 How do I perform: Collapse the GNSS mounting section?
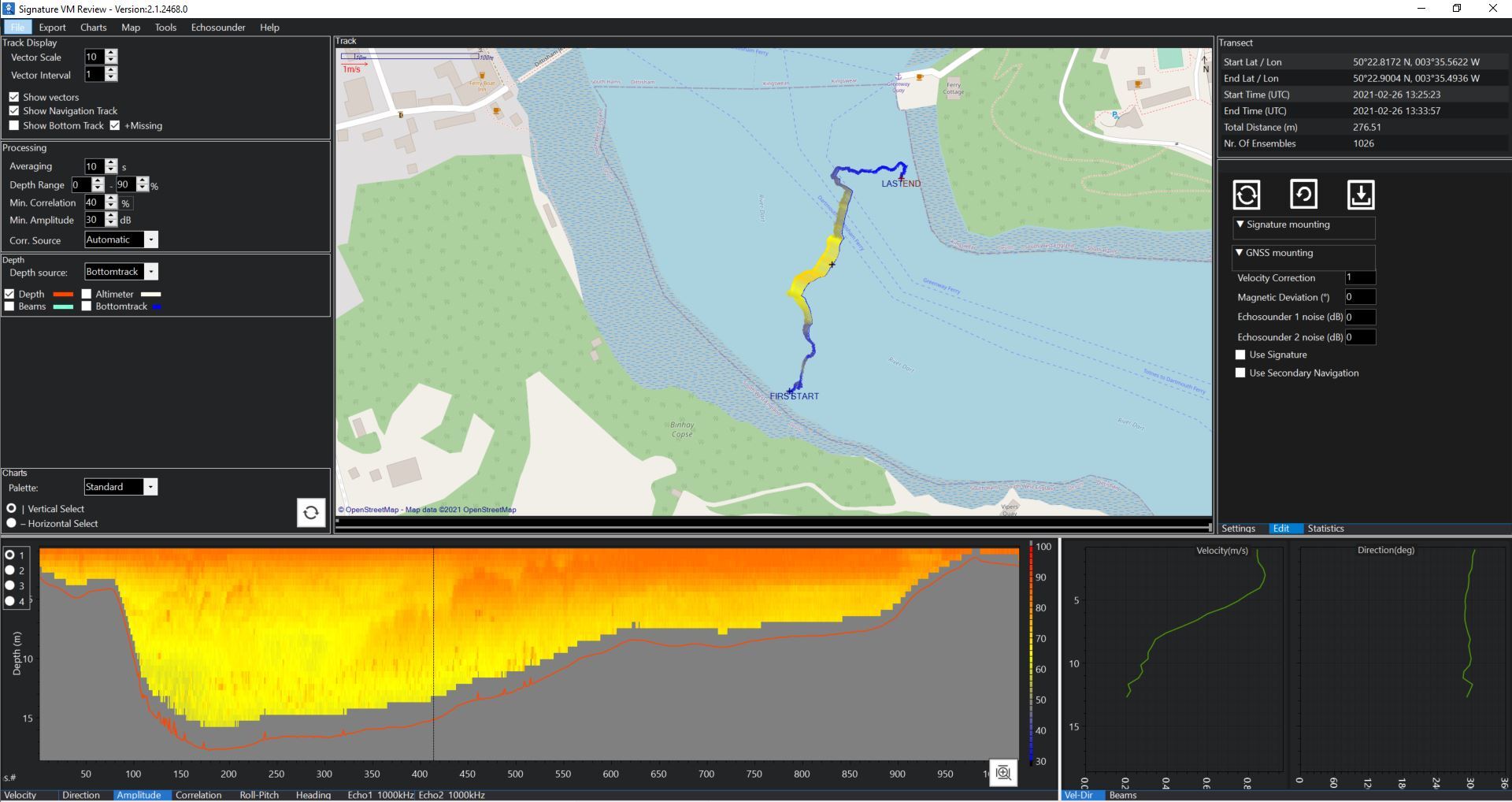1240,253
